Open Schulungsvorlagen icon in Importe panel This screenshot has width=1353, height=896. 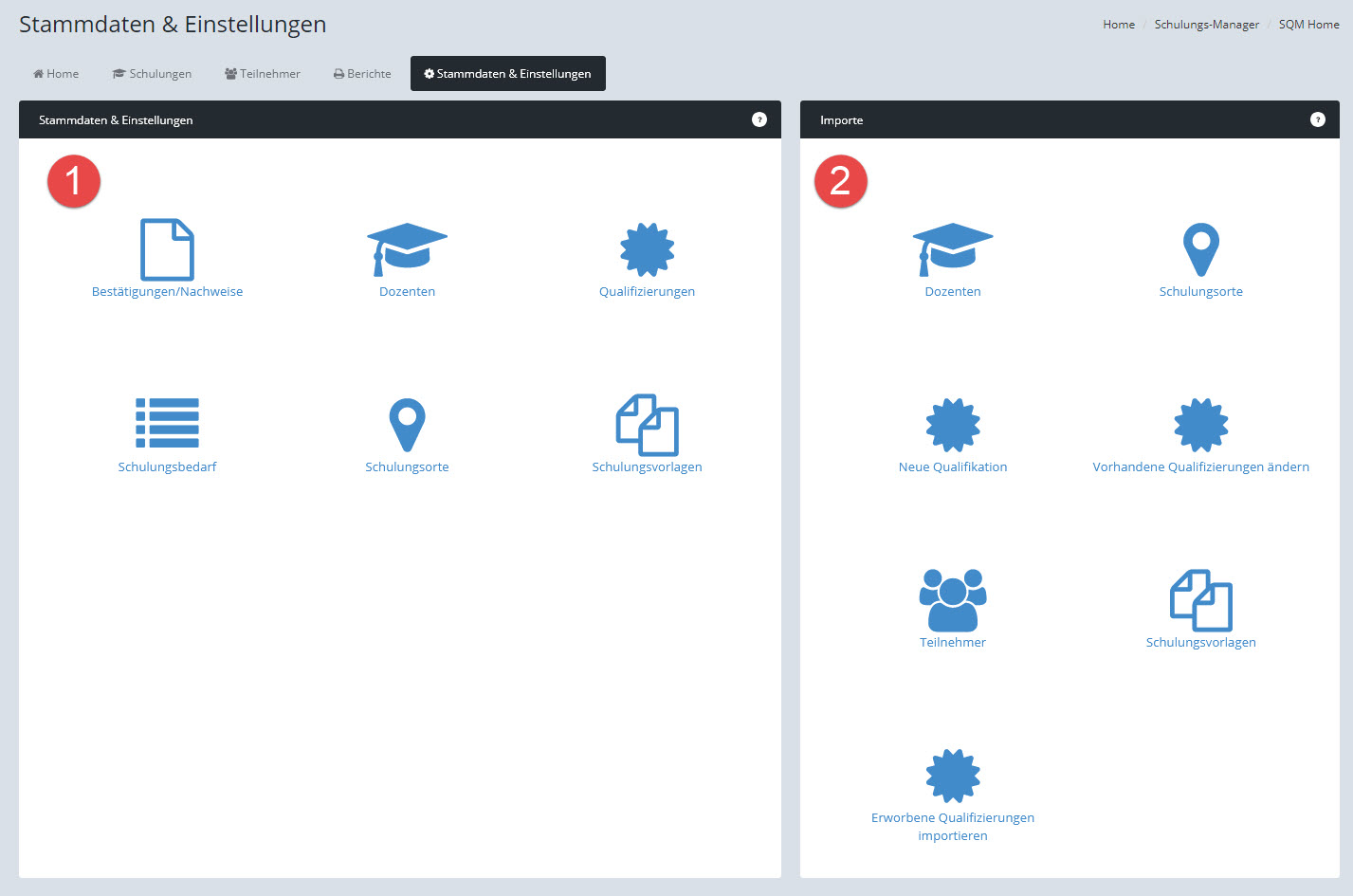pyautogui.click(x=1200, y=600)
